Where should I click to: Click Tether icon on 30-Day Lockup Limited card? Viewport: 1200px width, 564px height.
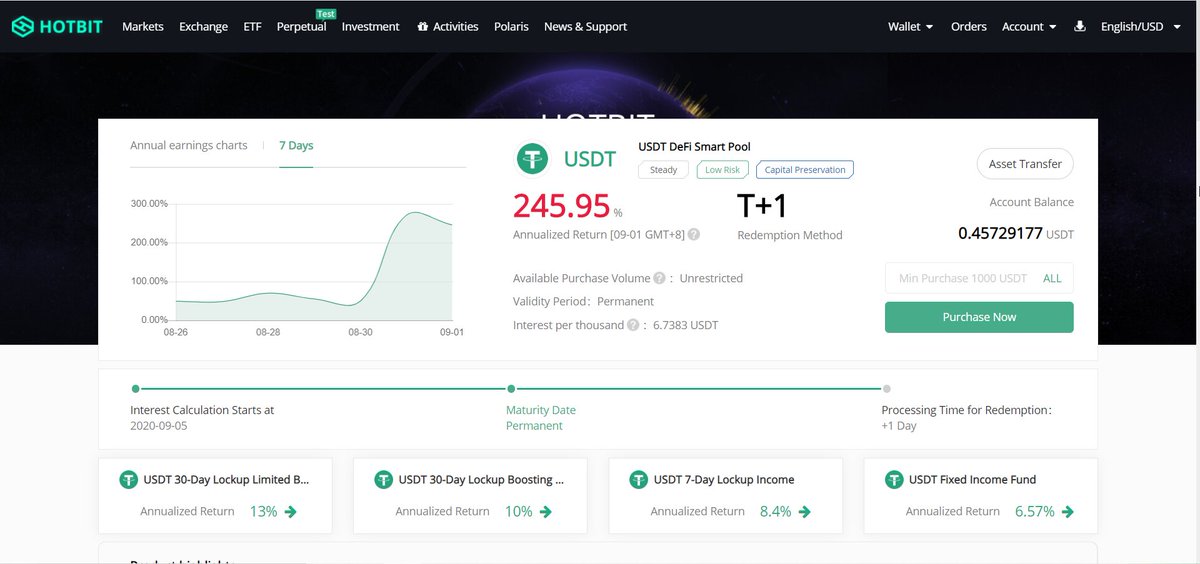coord(128,480)
